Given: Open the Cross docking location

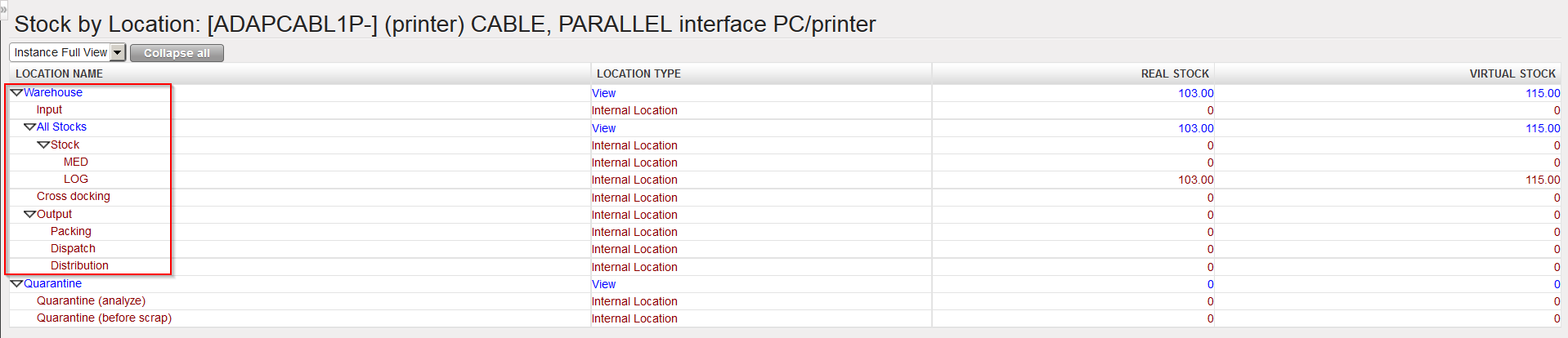Looking at the screenshot, I should click(x=74, y=197).
